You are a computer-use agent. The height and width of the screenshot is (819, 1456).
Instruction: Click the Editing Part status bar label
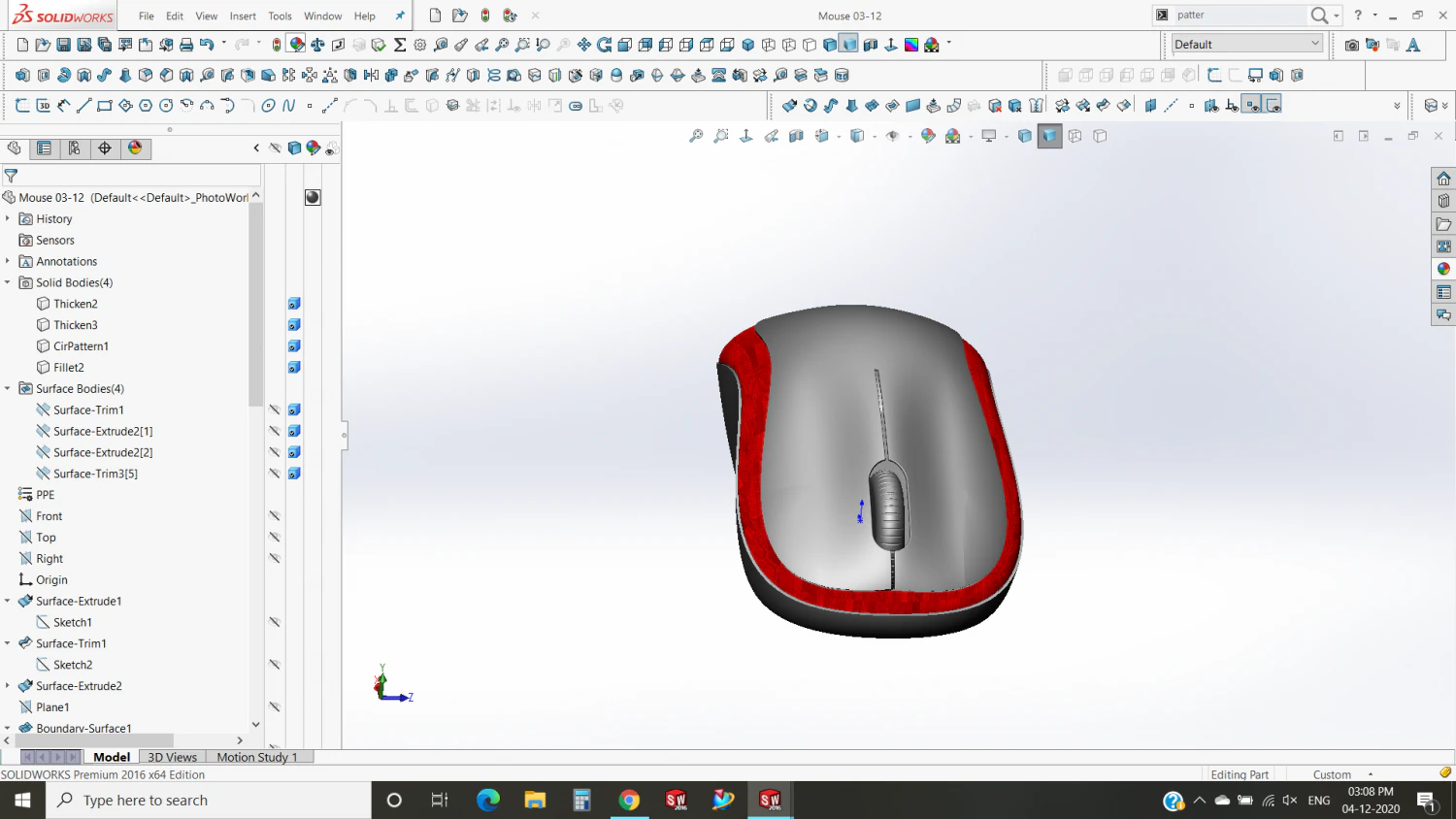click(1241, 774)
